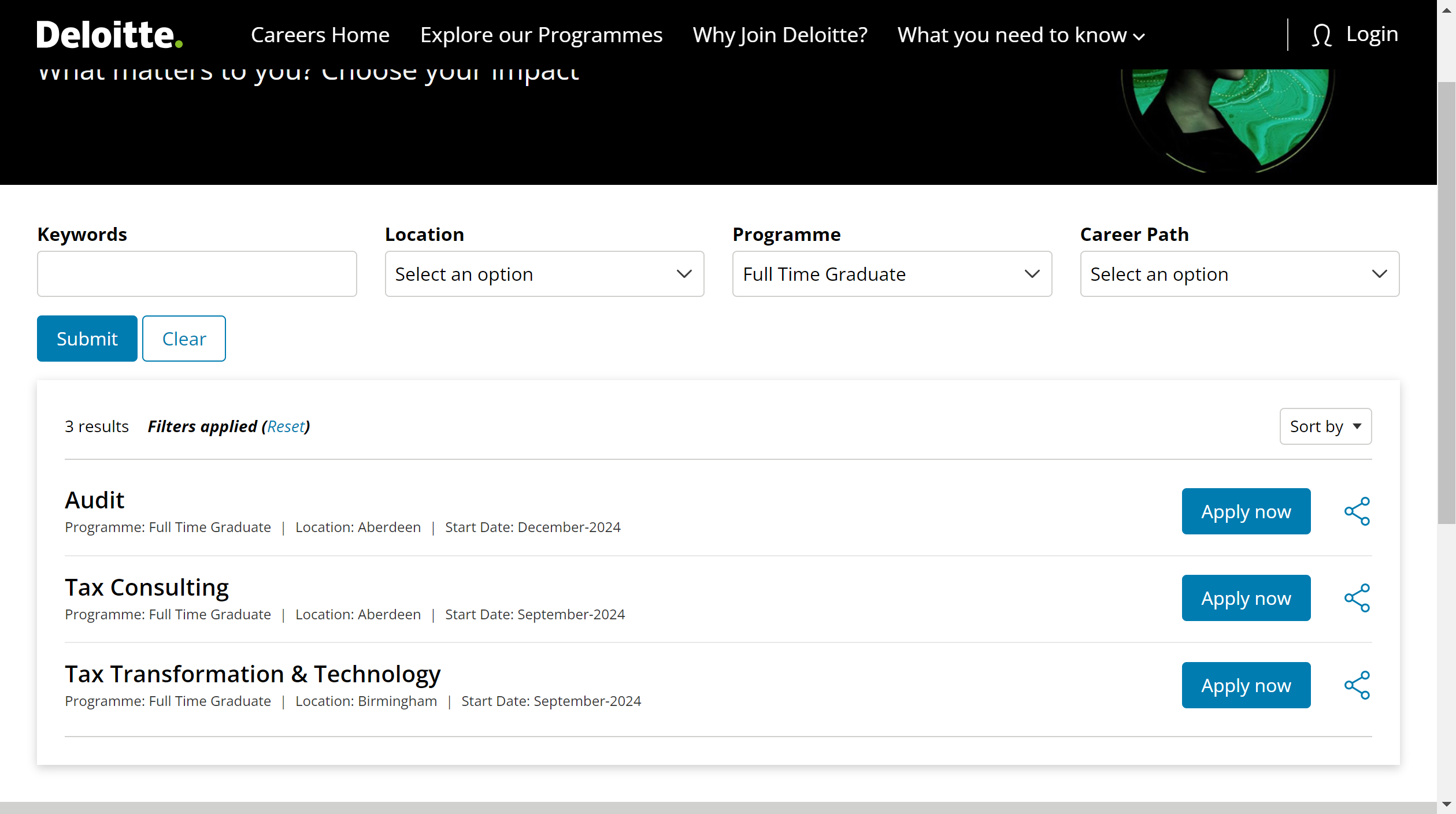Share the Tax Transformation & Technology listing
This screenshot has width=1456, height=814.
pyautogui.click(x=1357, y=685)
